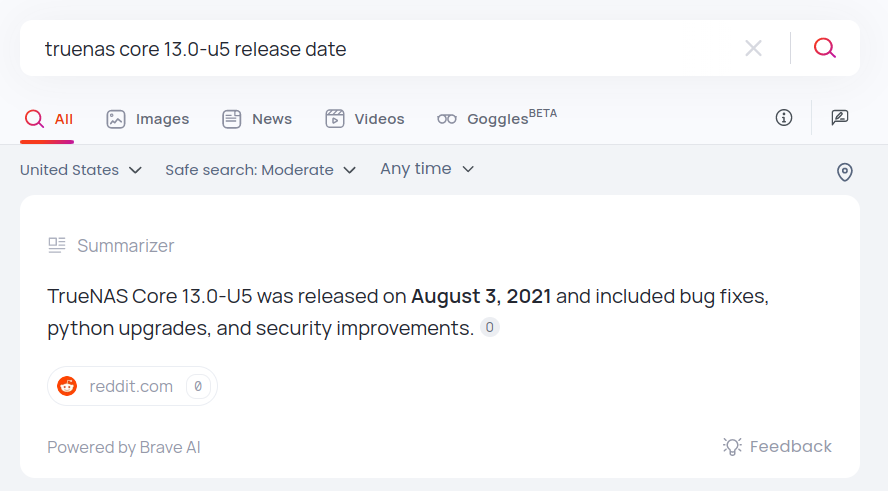Image resolution: width=888 pixels, height=491 pixels.
Task: Click the Reddit logo icon
Action: click(x=67, y=386)
